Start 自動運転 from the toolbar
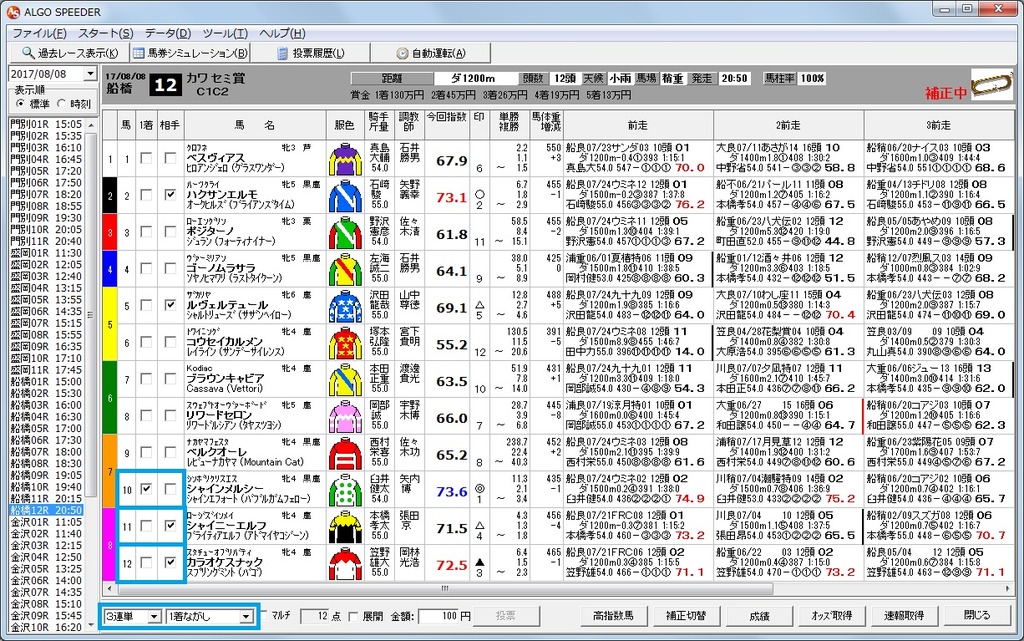The image size is (1024, 641). click(x=431, y=53)
